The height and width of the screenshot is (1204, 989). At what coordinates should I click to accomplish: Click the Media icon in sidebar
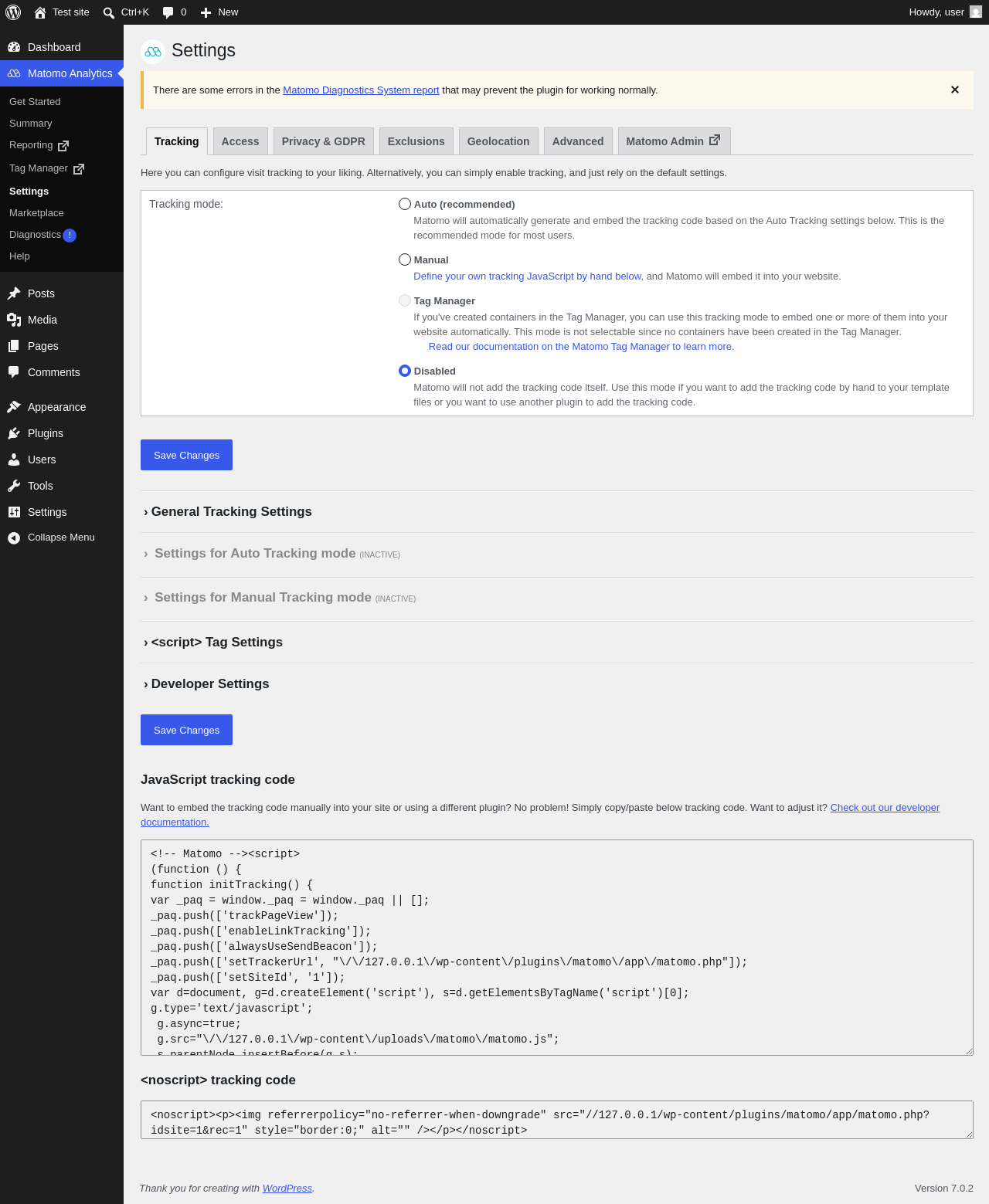click(14, 320)
